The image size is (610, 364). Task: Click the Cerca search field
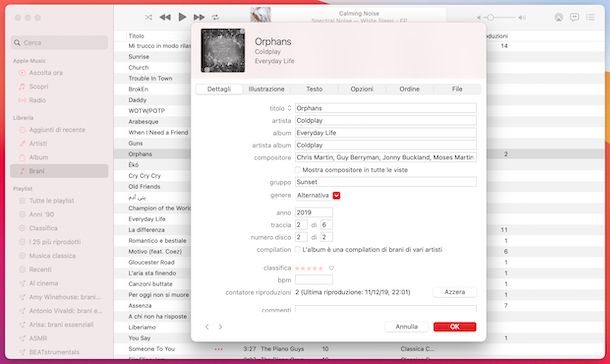coord(59,42)
